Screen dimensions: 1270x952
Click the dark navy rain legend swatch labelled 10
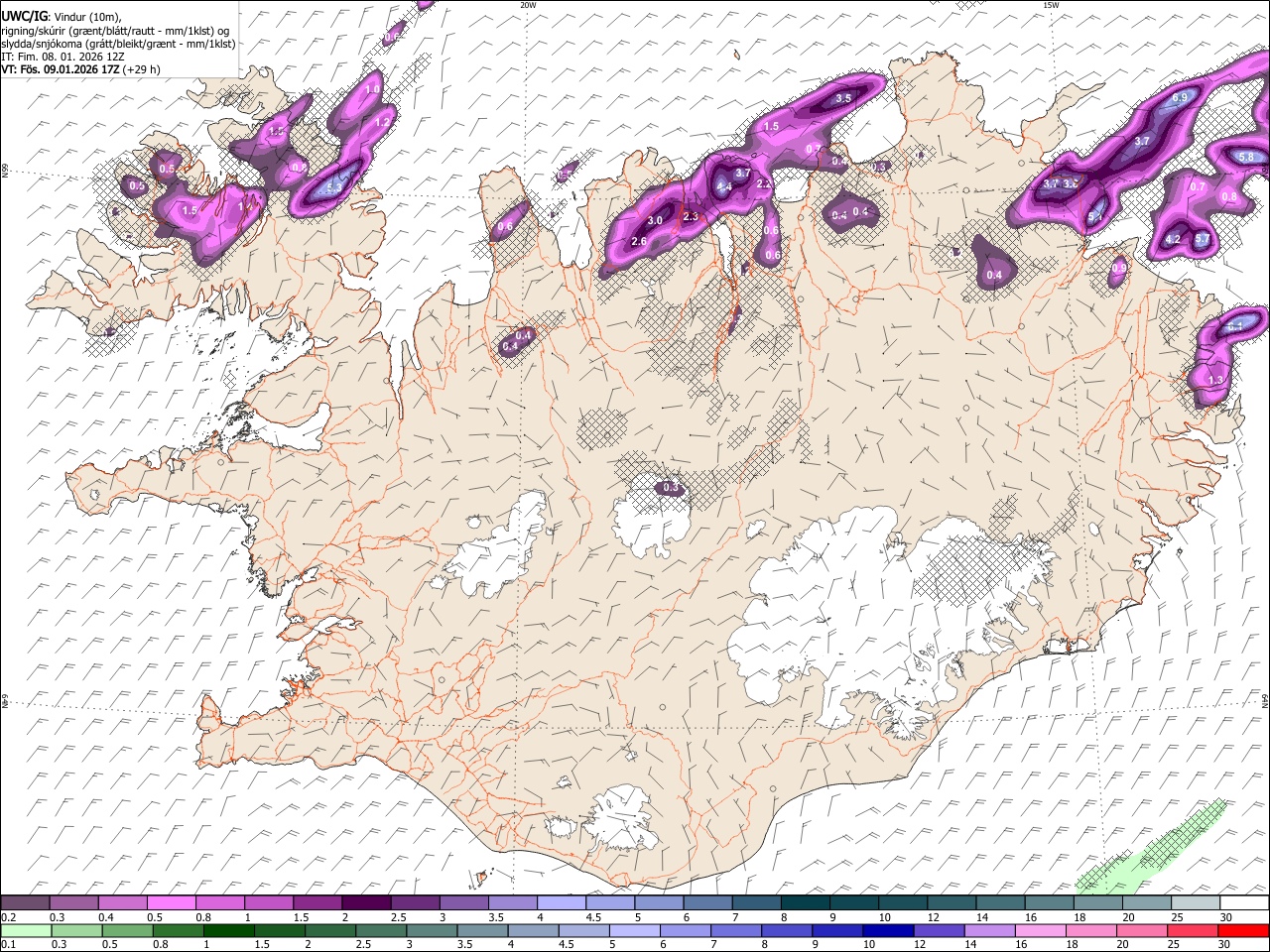point(888,930)
